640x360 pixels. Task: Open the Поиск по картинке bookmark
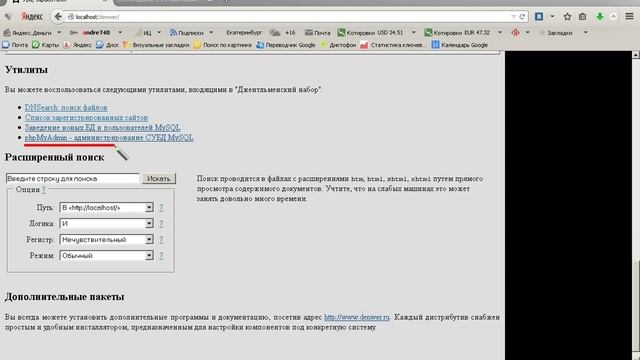point(222,45)
